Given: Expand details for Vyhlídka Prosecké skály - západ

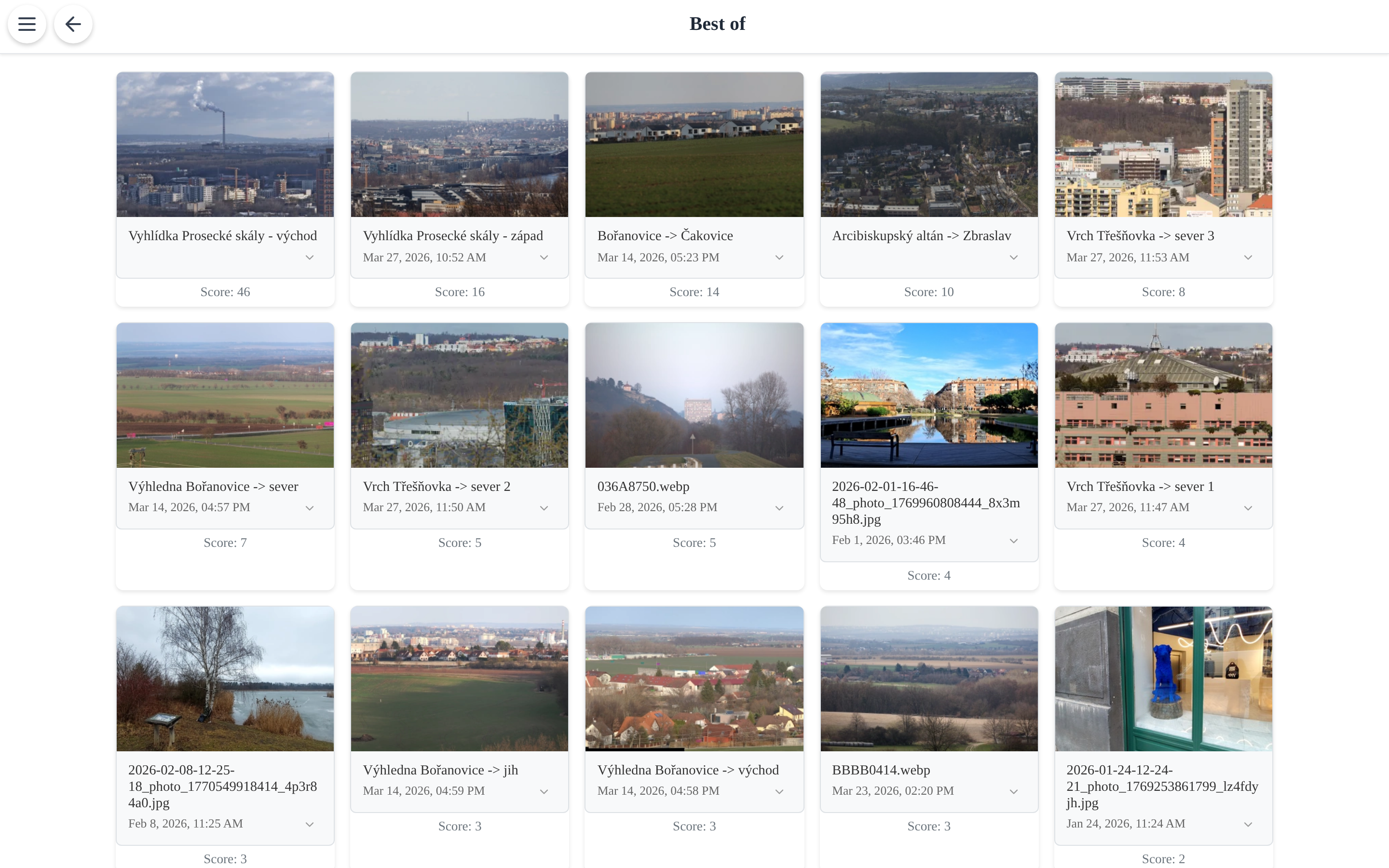Looking at the screenshot, I should click(544, 258).
